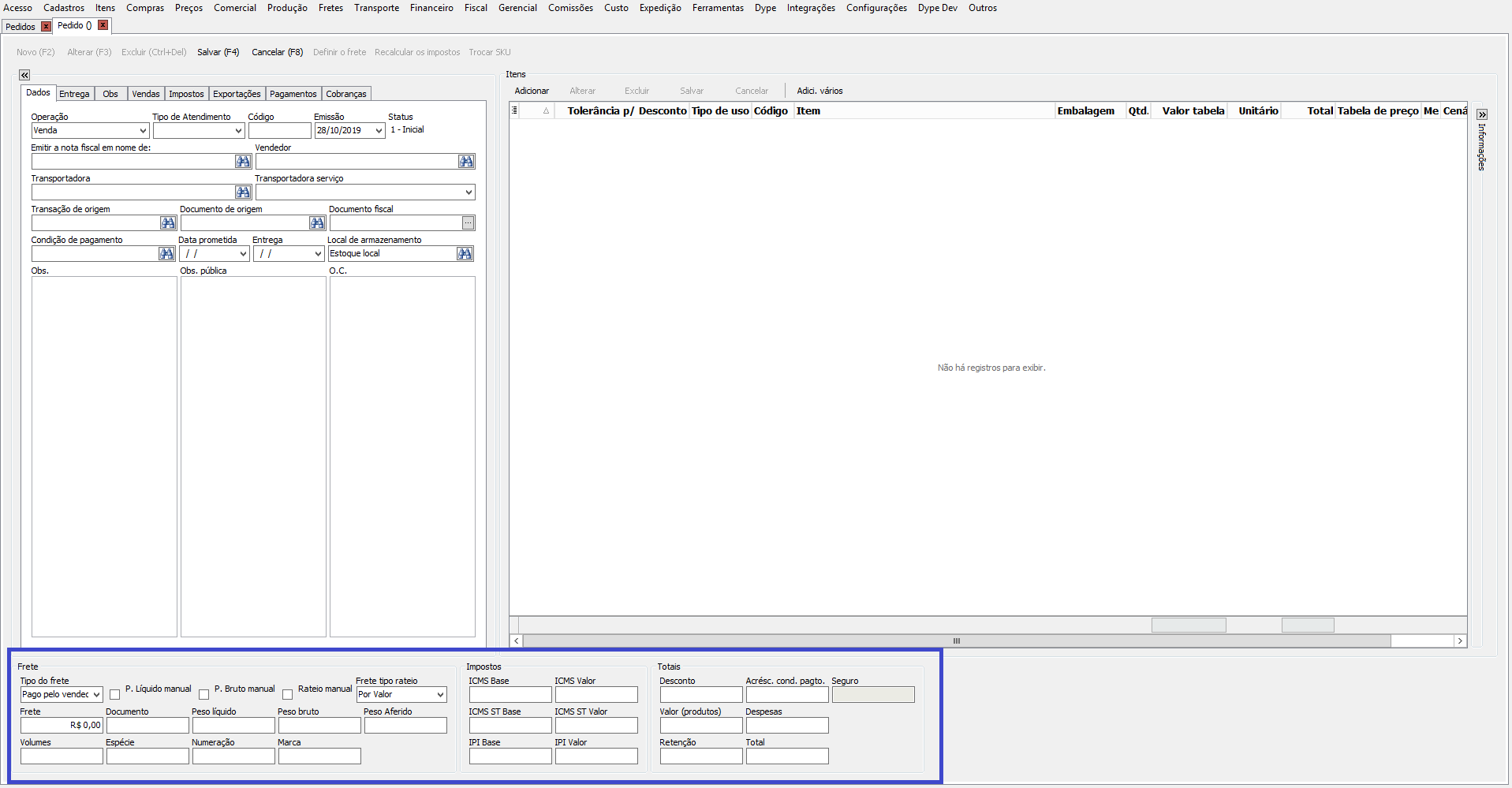The height and width of the screenshot is (788, 1512).
Task: Open the Transação de origem lookup icon
Action: coord(168,223)
